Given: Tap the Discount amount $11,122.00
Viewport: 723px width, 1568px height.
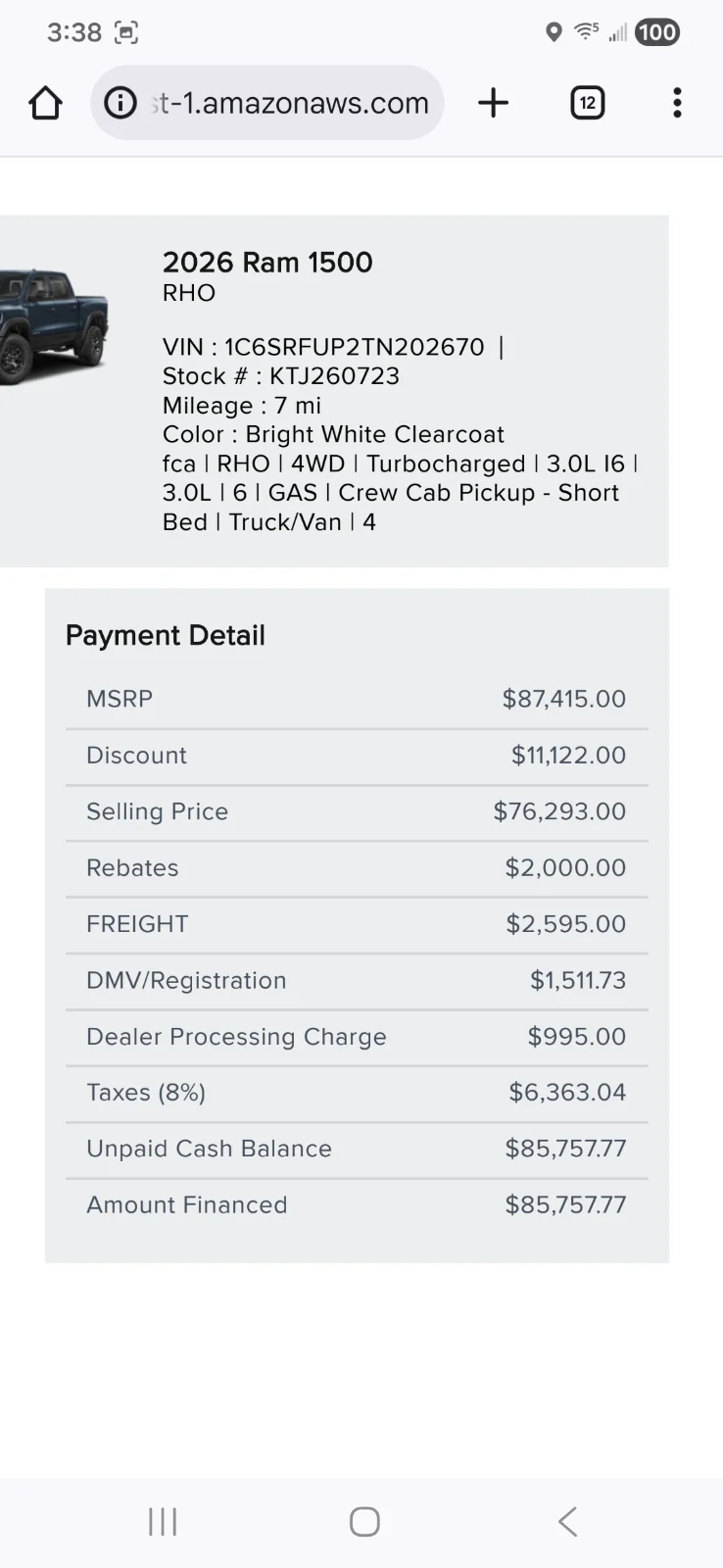Looking at the screenshot, I should tap(568, 756).
